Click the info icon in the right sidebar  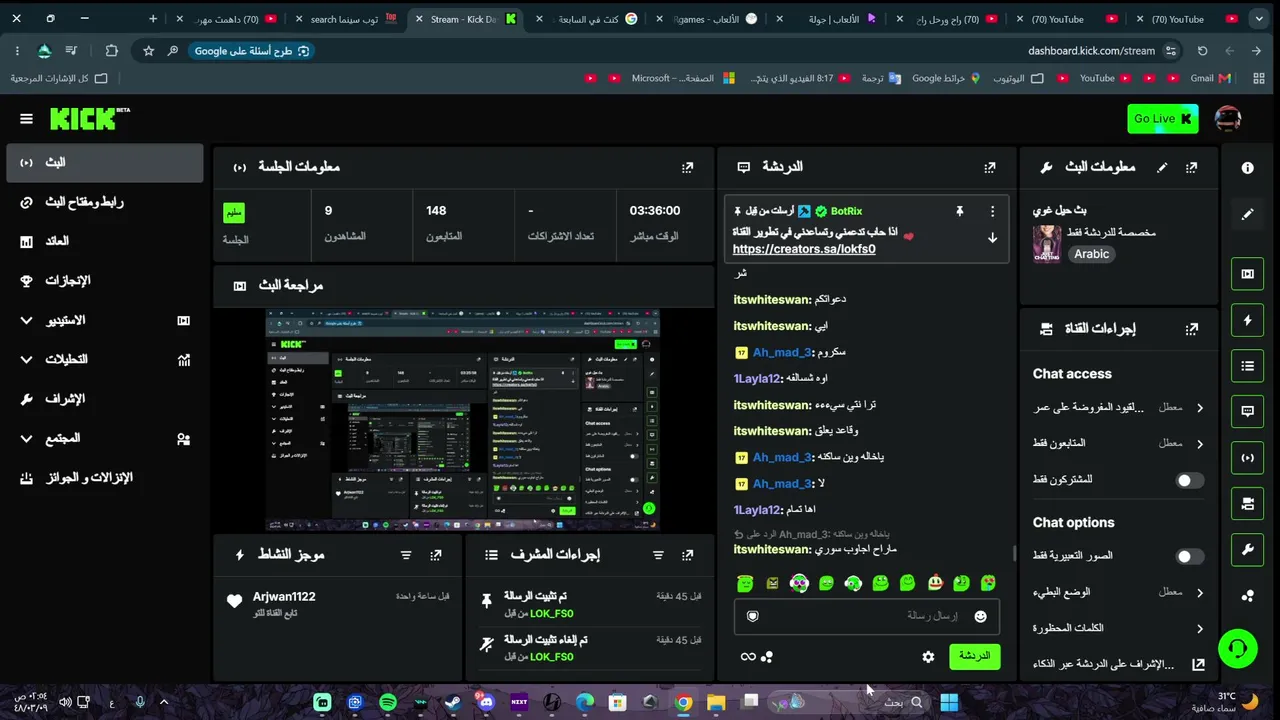(1247, 168)
